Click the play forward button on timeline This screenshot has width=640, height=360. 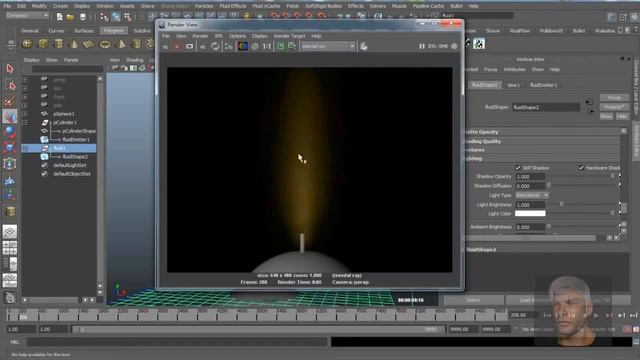596,316
